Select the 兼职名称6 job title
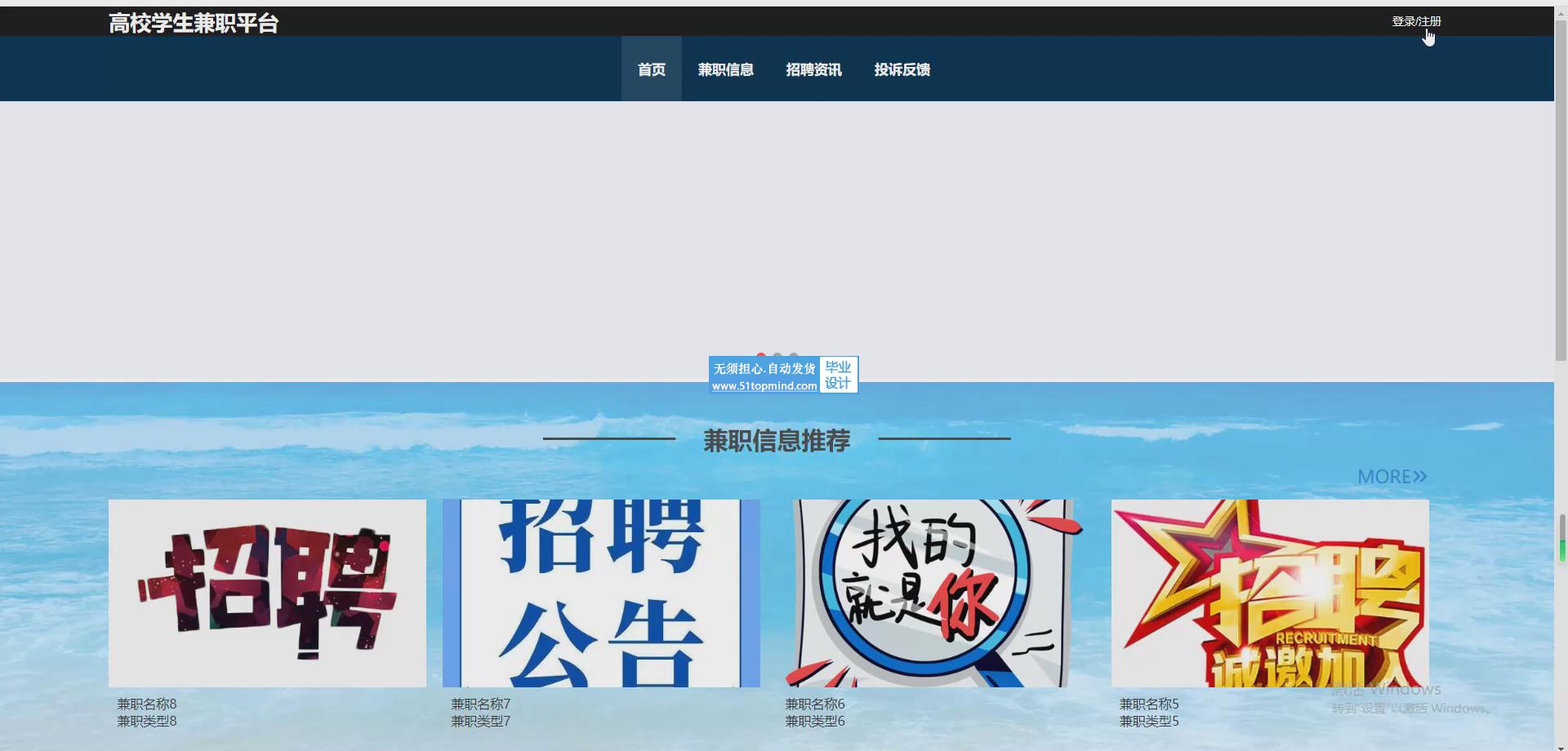The width and height of the screenshot is (1568, 751). pyautogui.click(x=815, y=704)
